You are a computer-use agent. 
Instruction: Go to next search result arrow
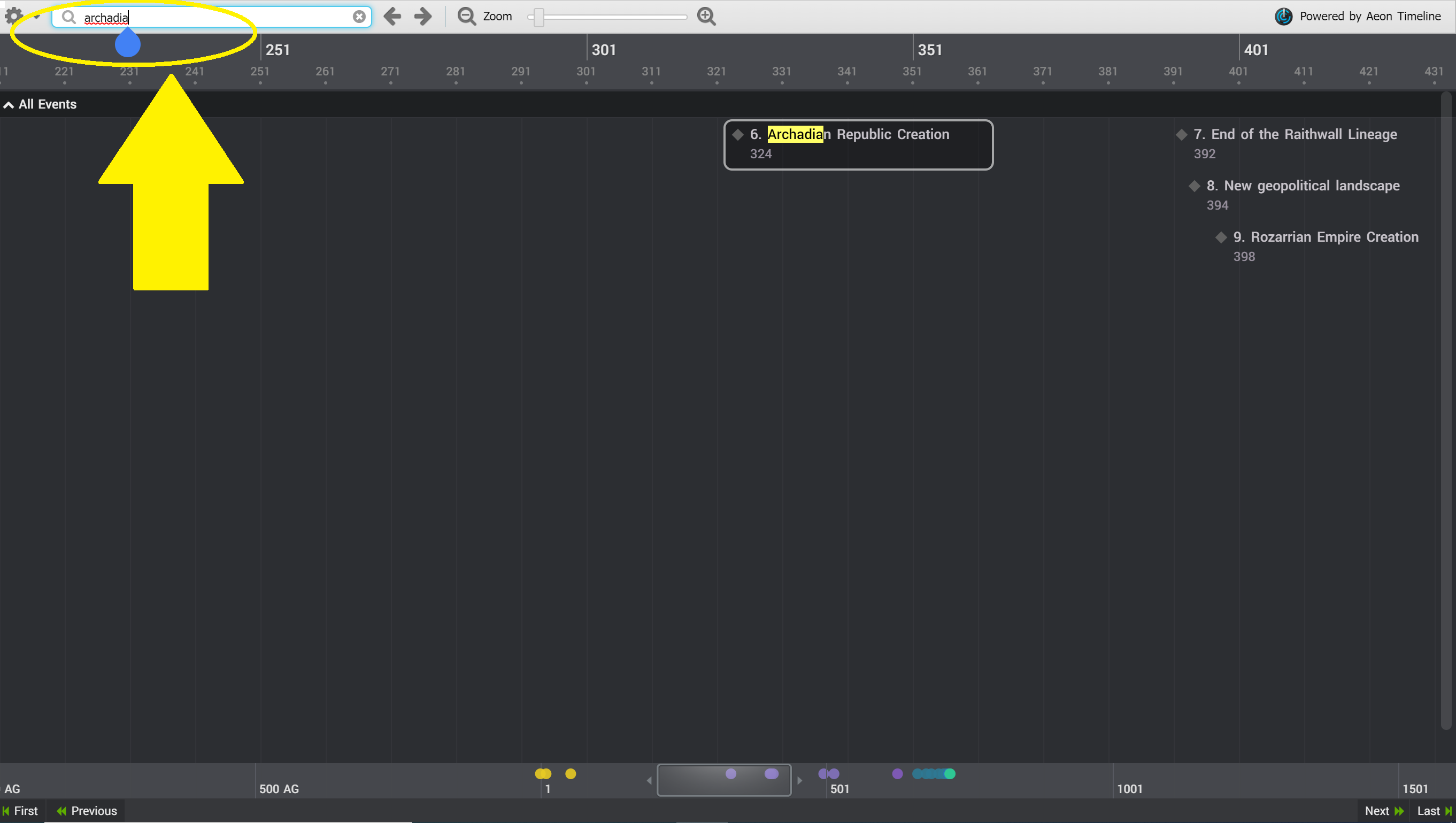[x=423, y=17]
